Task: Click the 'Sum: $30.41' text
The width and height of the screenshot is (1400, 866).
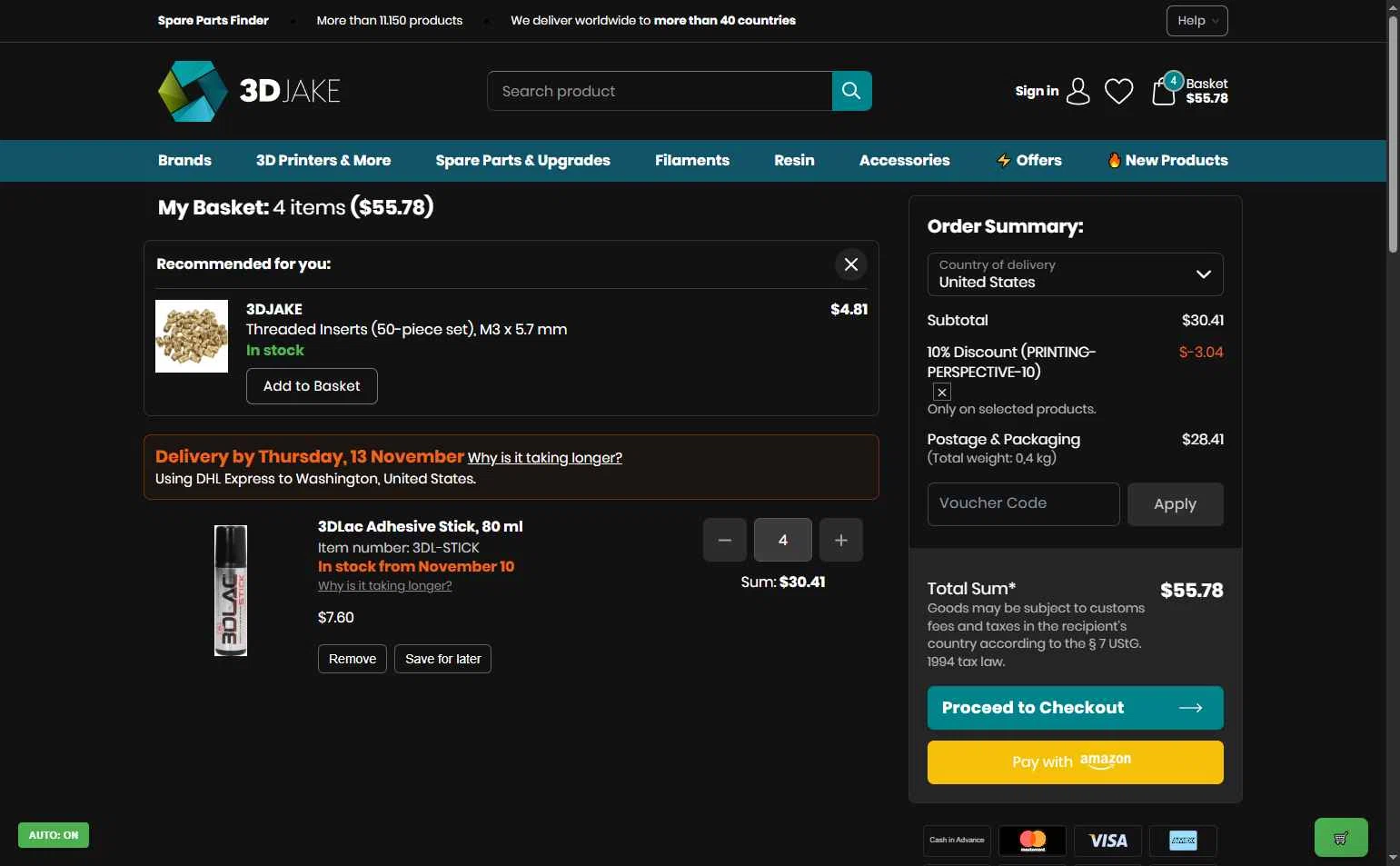Action: pyautogui.click(x=783, y=582)
